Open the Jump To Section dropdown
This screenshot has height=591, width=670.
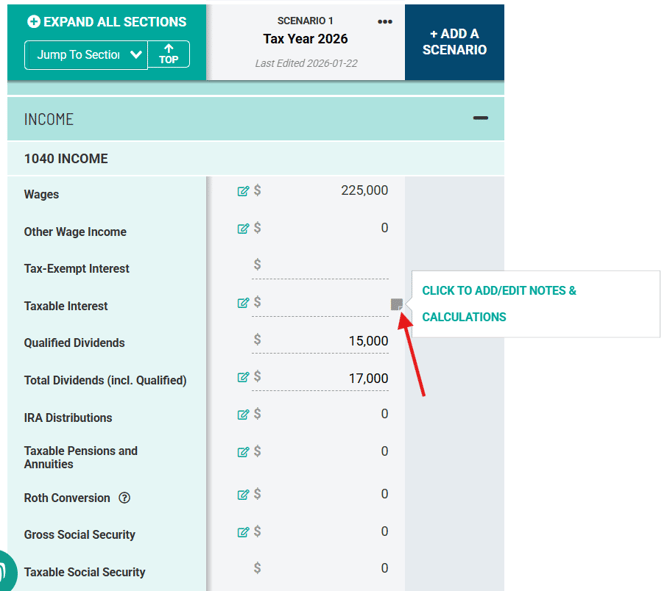(86, 55)
